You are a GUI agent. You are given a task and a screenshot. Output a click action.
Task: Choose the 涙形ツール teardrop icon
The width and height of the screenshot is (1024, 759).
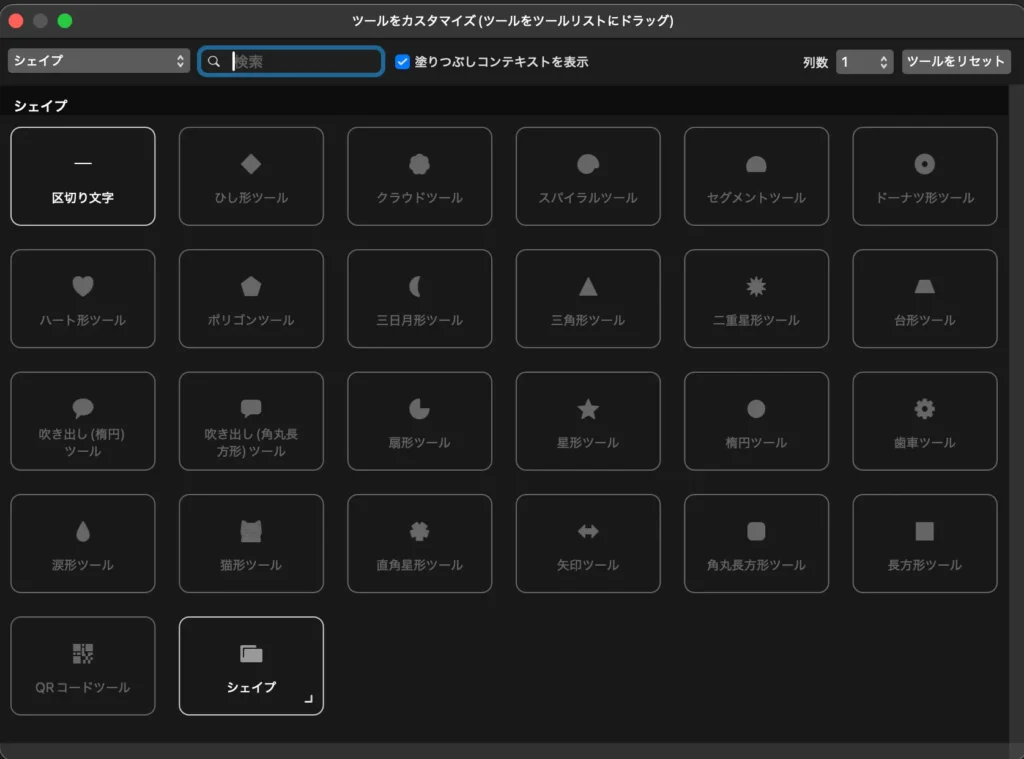click(x=83, y=531)
